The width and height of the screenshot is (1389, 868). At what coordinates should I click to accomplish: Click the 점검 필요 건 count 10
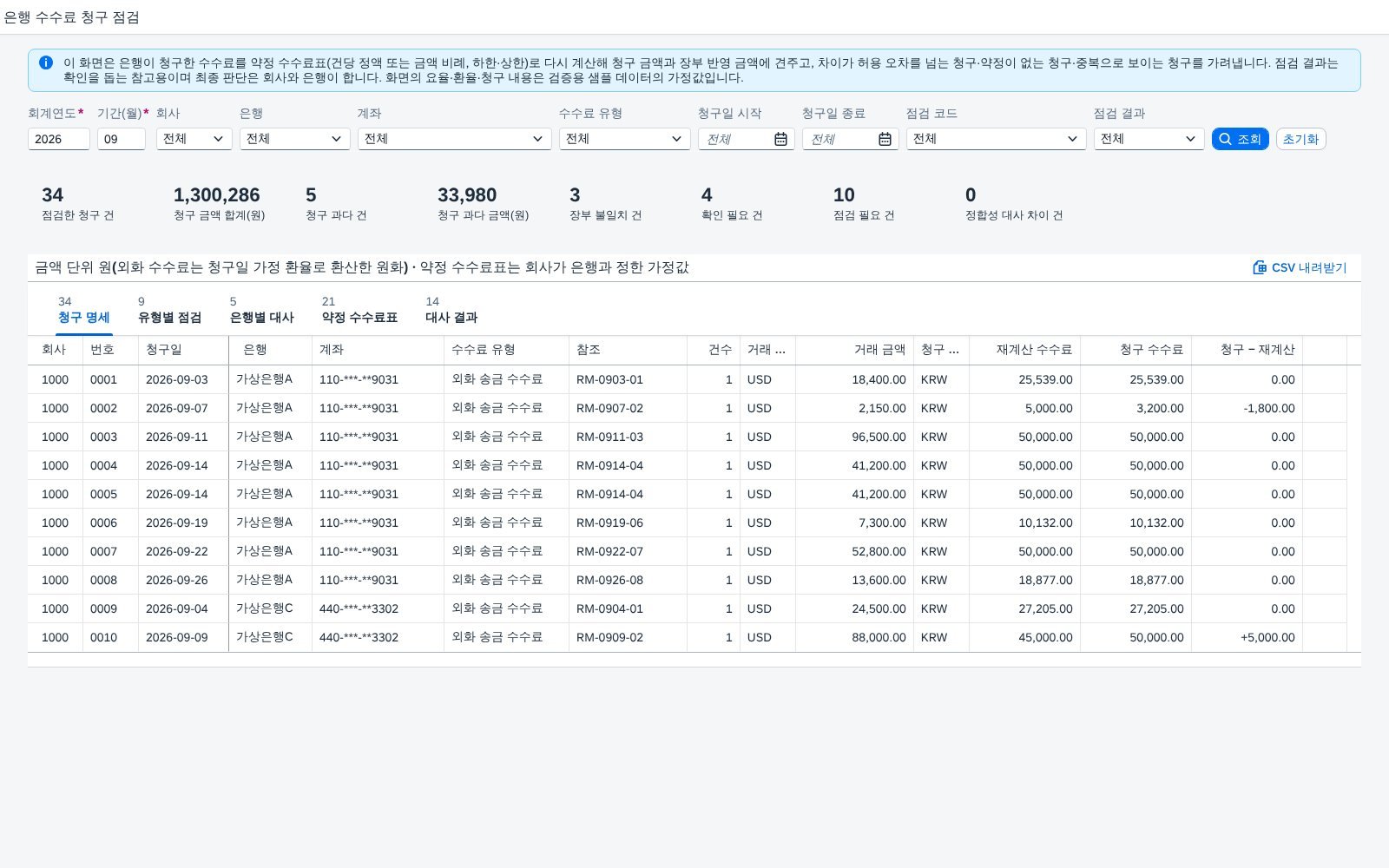[x=844, y=195]
